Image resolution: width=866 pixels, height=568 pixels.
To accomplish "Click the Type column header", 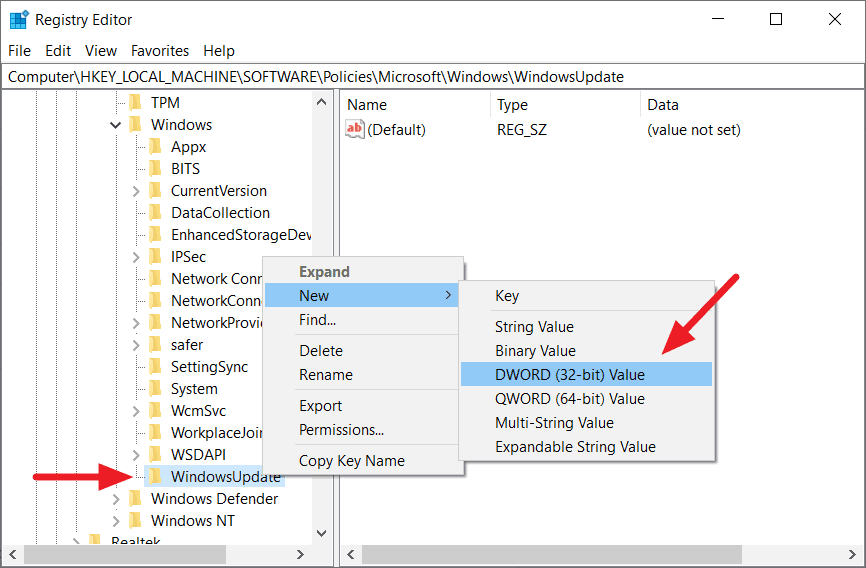I will 566,105.
